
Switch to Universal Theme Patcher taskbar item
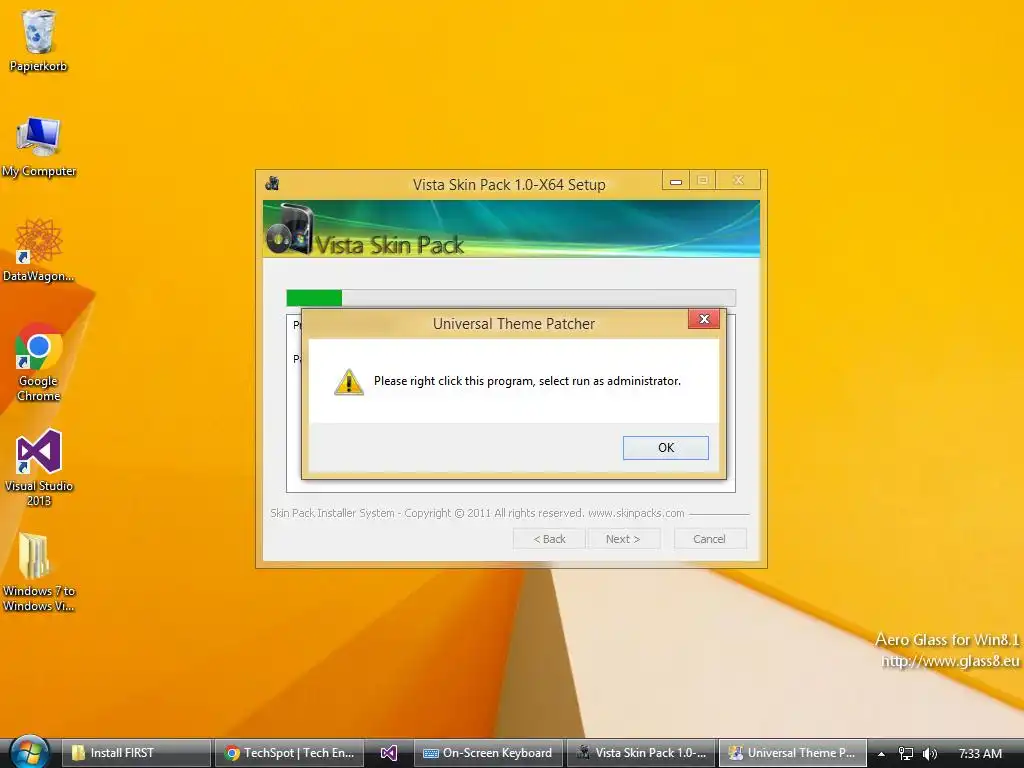(793, 753)
